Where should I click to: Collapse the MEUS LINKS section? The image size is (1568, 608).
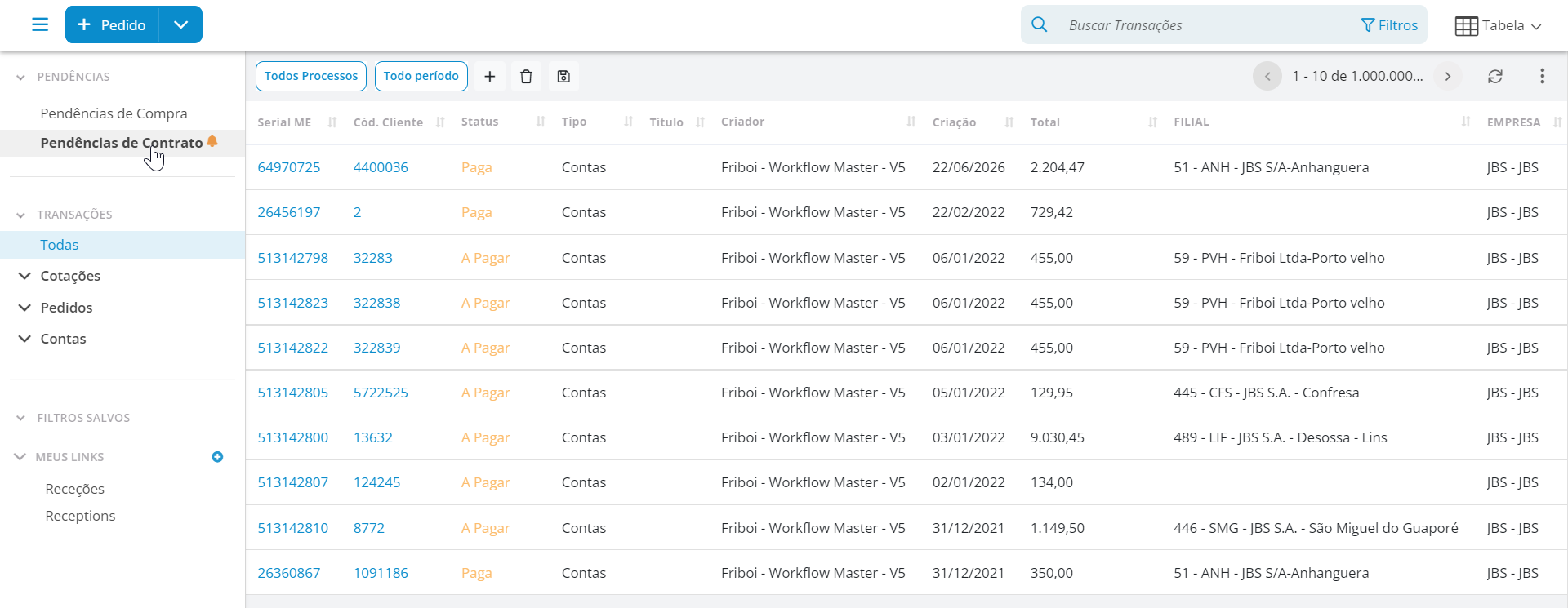point(20,457)
